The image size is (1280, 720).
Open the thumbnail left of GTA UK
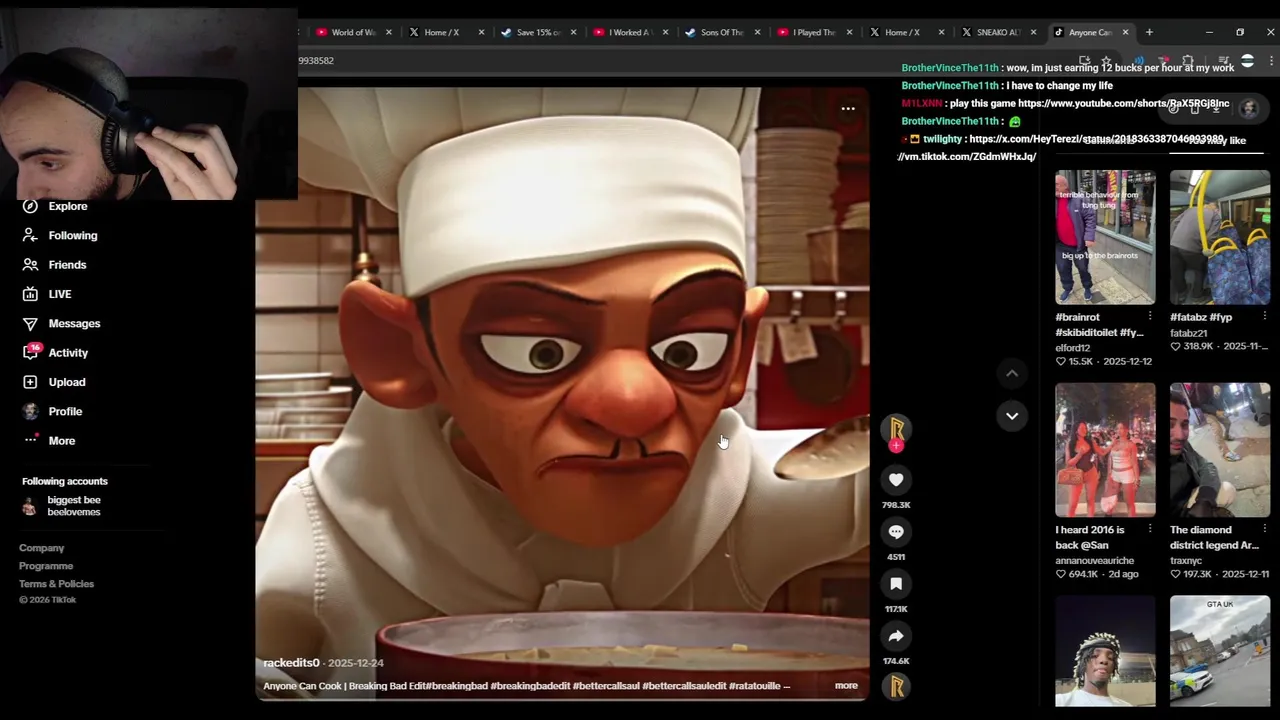point(1105,651)
